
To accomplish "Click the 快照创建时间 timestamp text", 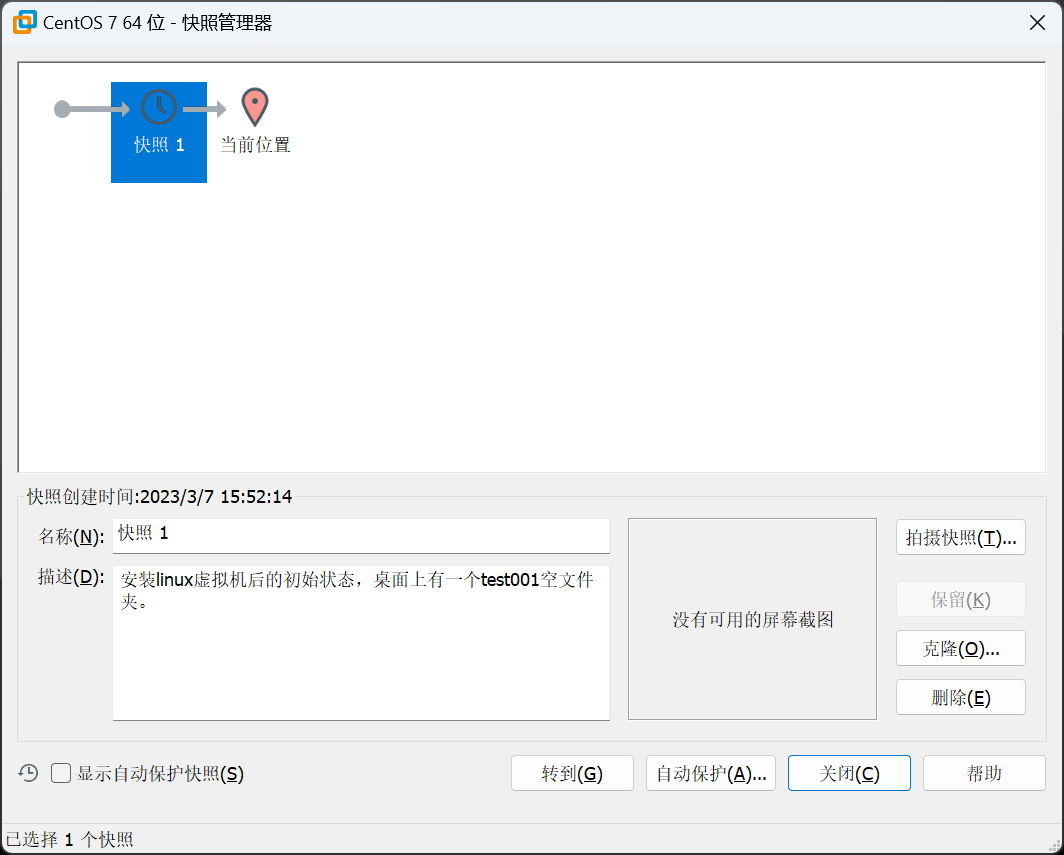I will (159, 497).
